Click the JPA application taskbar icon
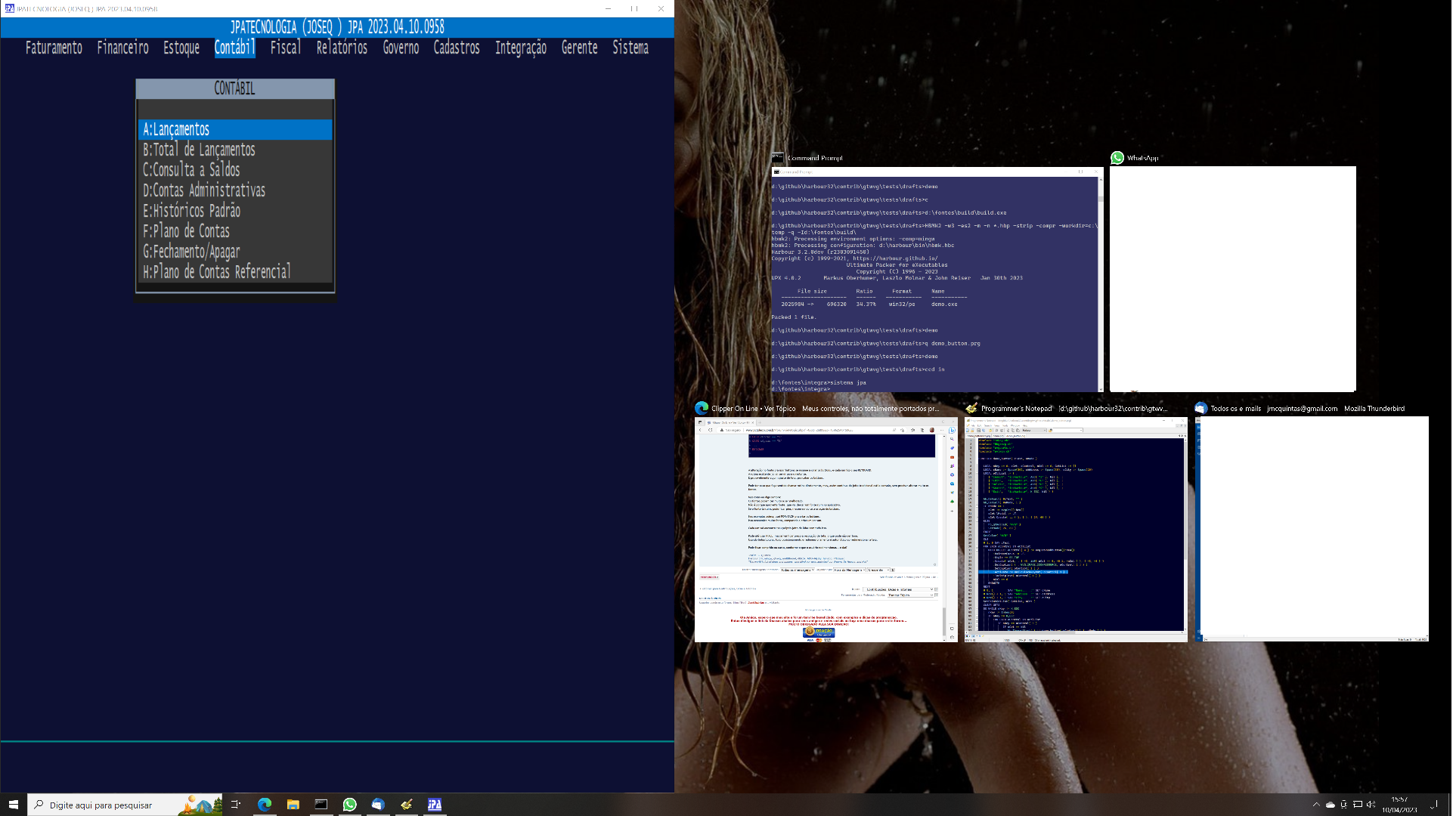1456x816 pixels. [435, 805]
